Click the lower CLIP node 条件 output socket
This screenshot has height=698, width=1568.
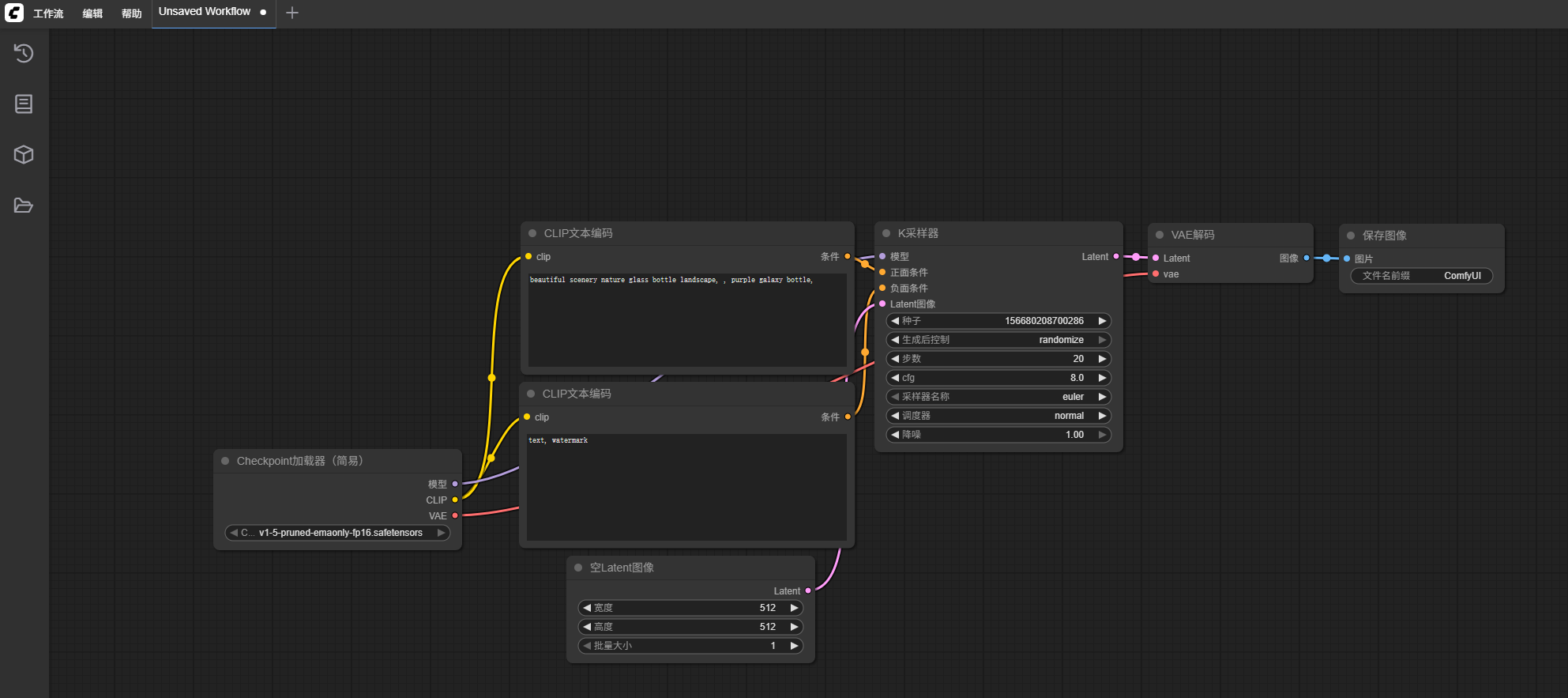[848, 417]
